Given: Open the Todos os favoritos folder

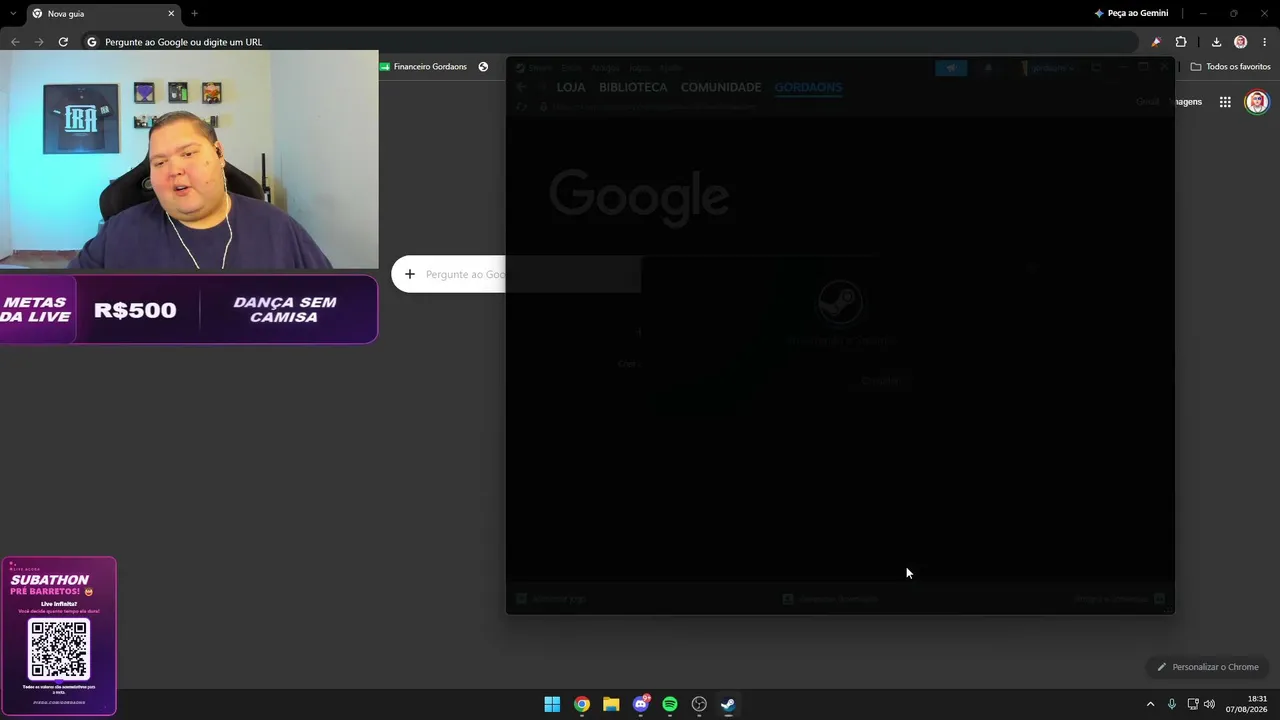Looking at the screenshot, I should click(x=1231, y=67).
